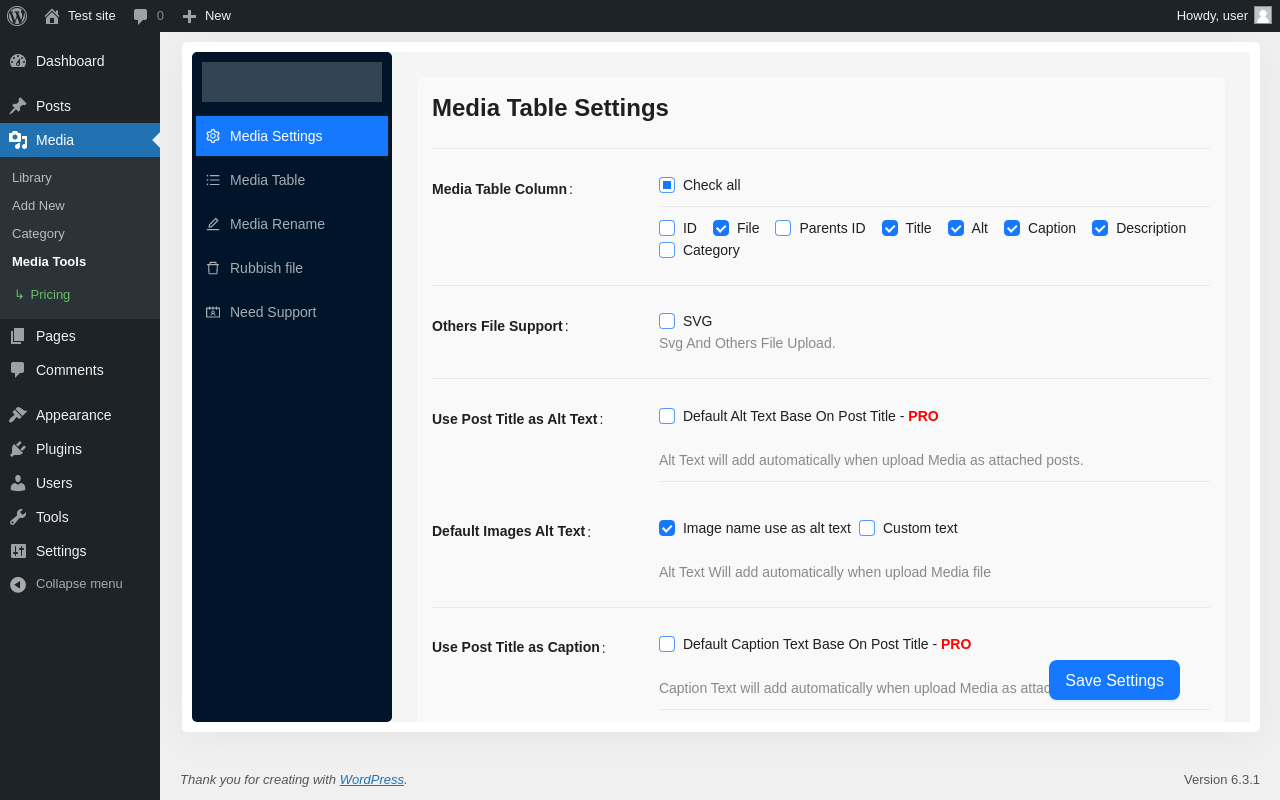Go to the Plugins menu
Viewport: 1280px width, 800px height.
59,449
